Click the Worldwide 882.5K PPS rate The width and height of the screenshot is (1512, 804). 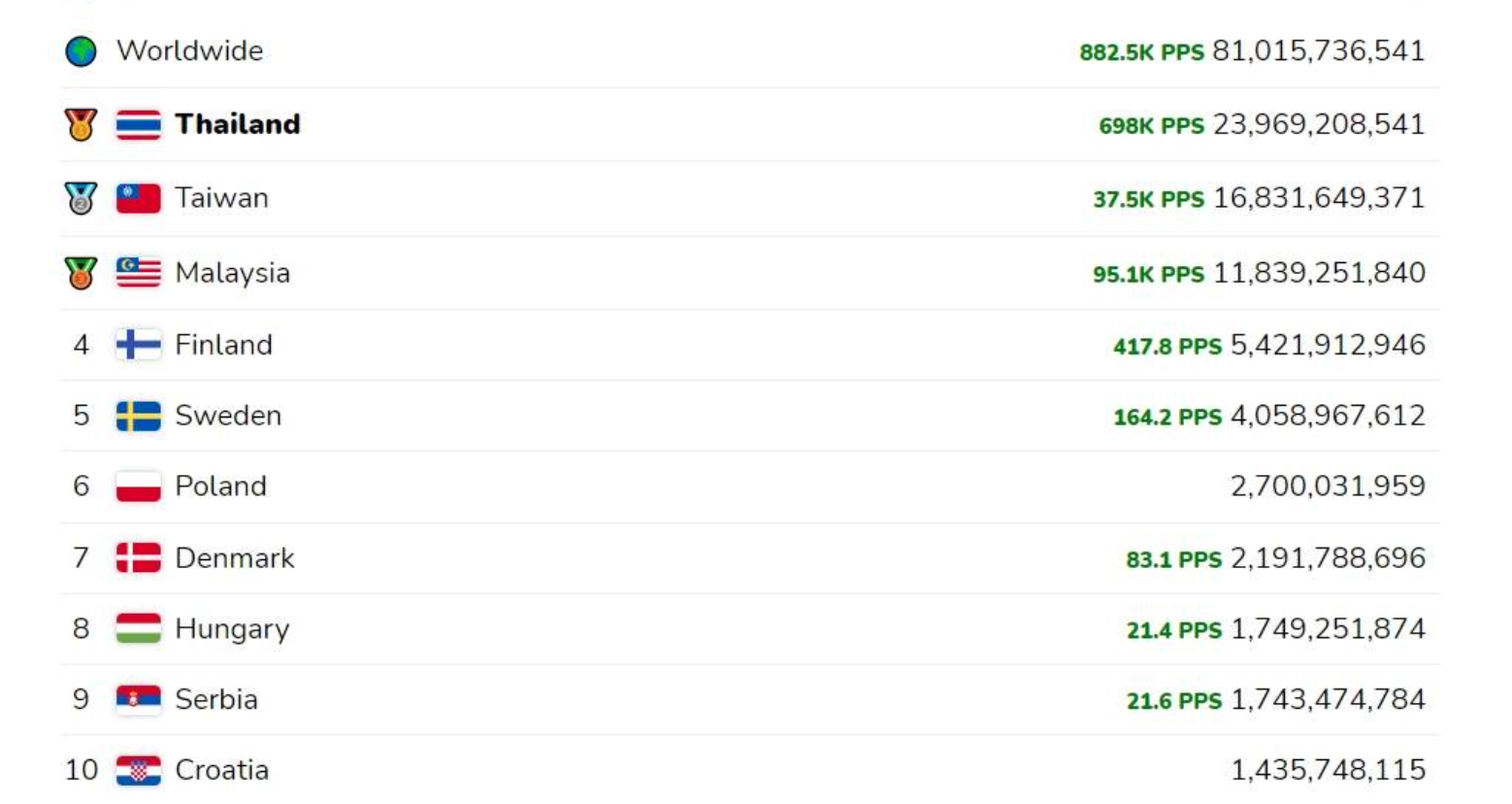point(1141,52)
